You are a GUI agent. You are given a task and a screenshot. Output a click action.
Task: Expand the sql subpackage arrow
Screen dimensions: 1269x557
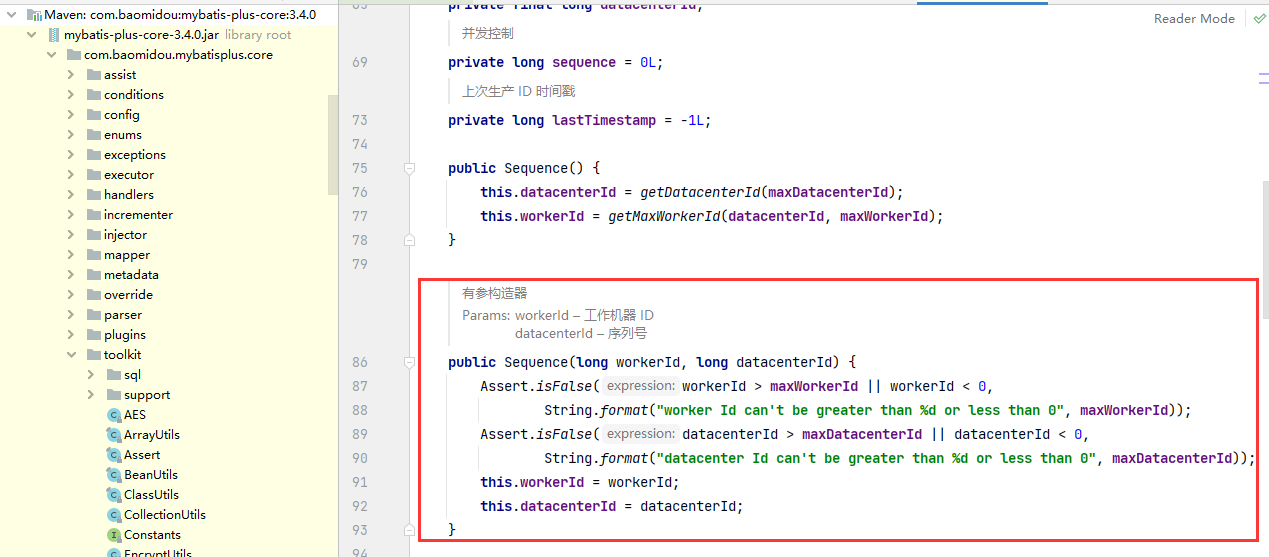91,375
